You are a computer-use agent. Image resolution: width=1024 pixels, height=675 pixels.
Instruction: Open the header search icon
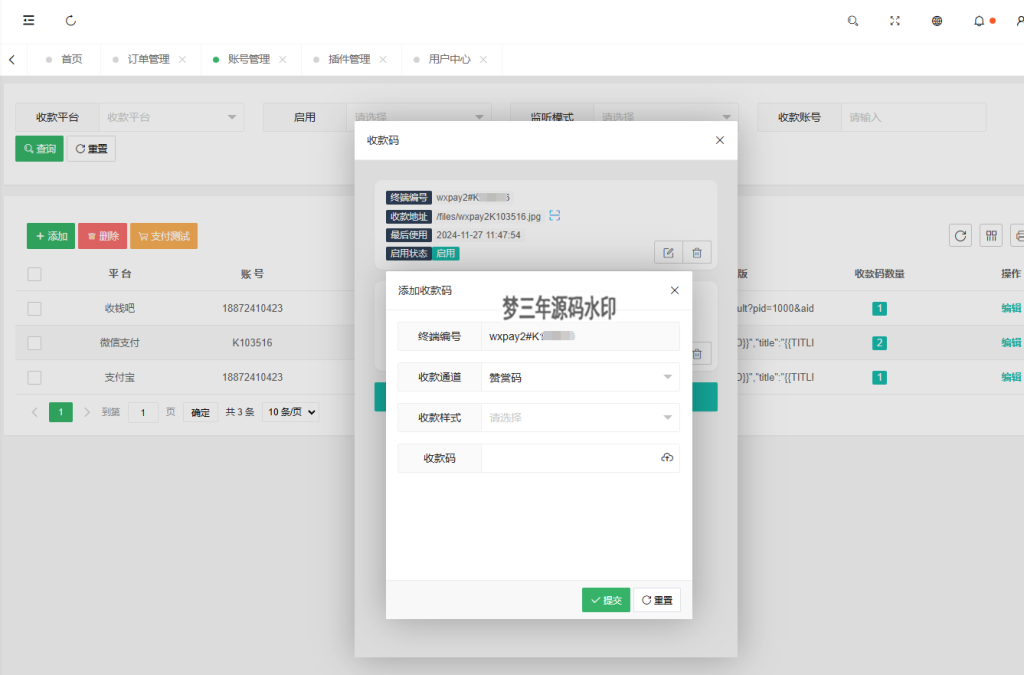(853, 21)
